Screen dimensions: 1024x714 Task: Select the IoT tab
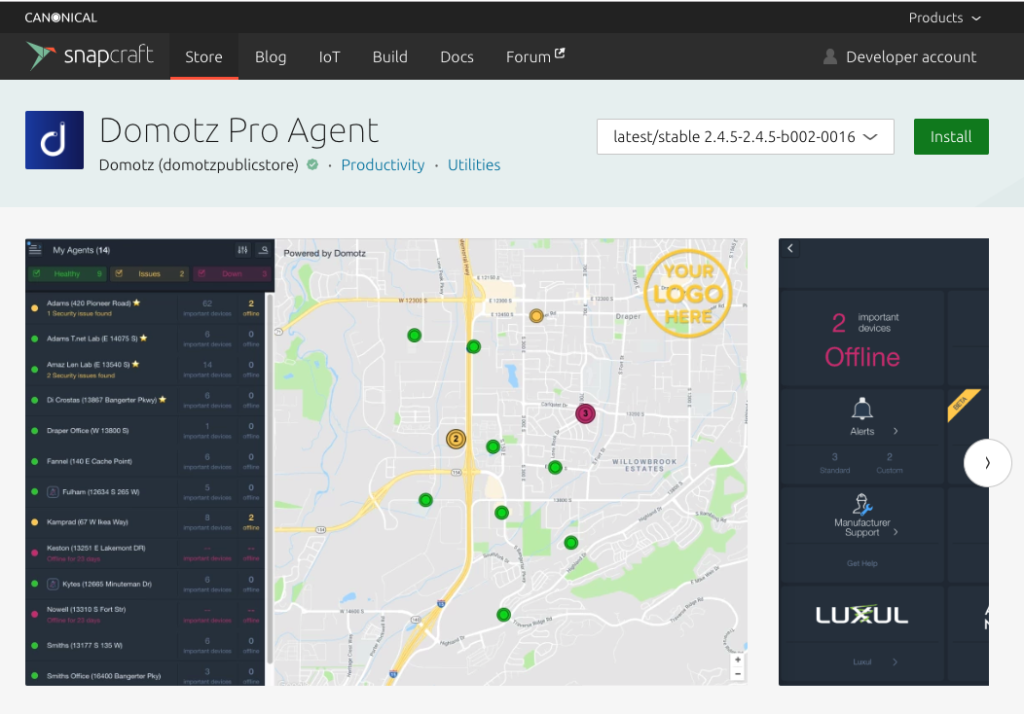tap(329, 57)
